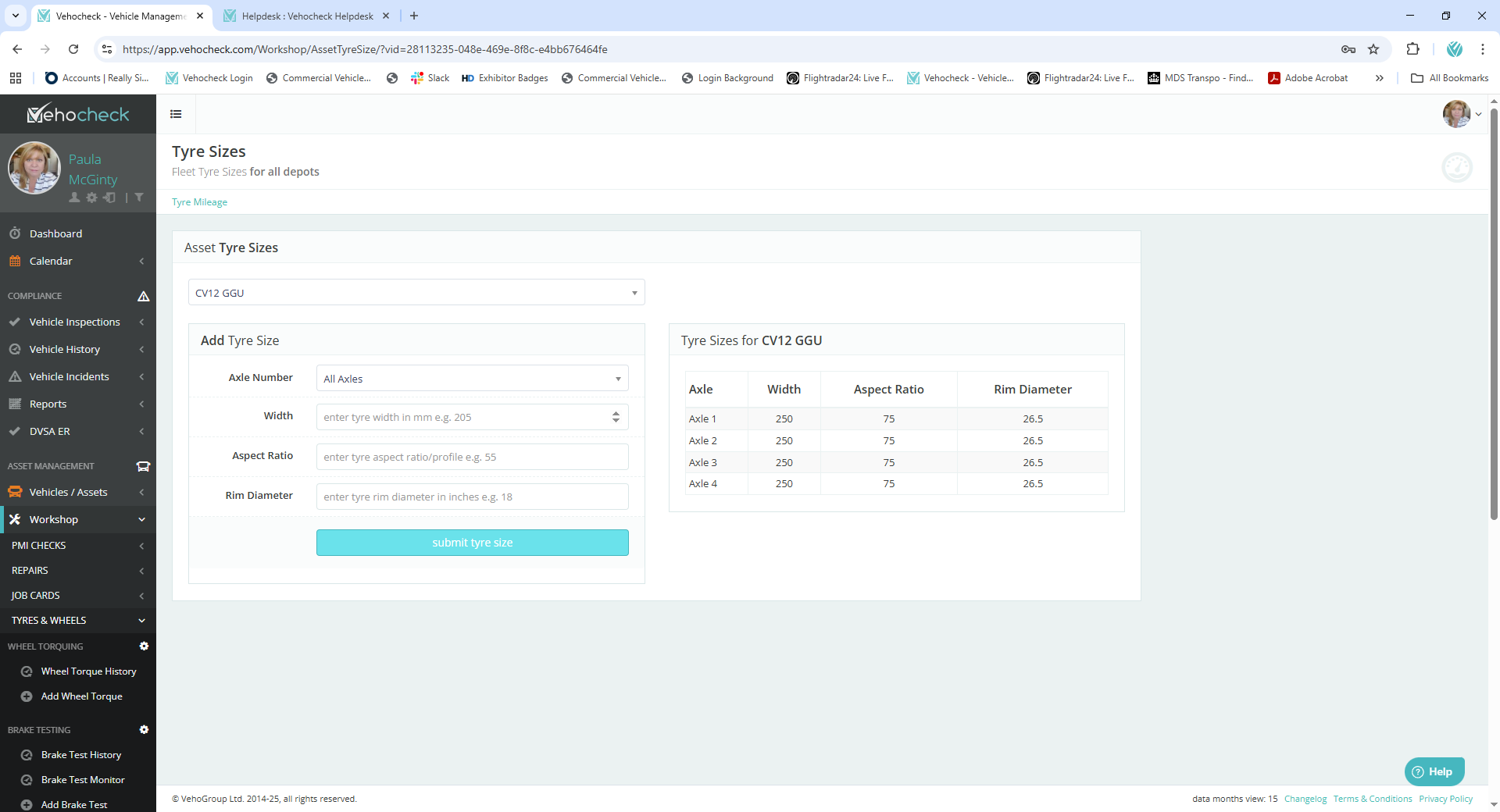Click the filter funnel icon in sidebar
This screenshot has height=812, width=1500.
coord(139,198)
